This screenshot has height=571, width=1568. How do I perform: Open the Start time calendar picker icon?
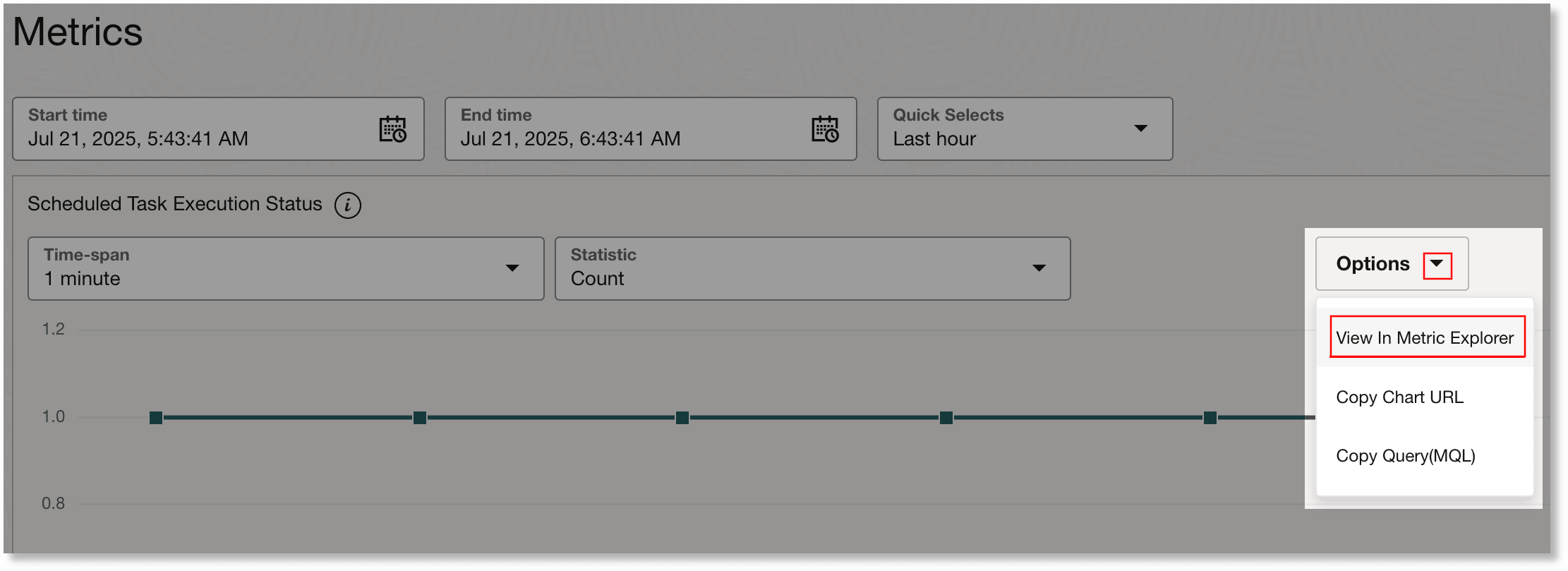394,129
